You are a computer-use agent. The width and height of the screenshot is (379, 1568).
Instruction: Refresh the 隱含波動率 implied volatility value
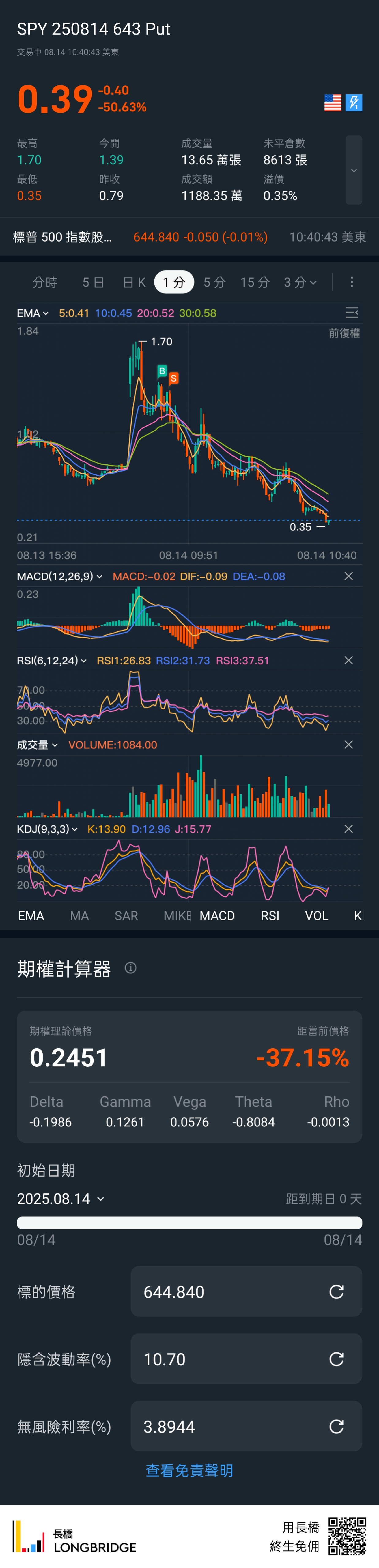[x=336, y=1359]
